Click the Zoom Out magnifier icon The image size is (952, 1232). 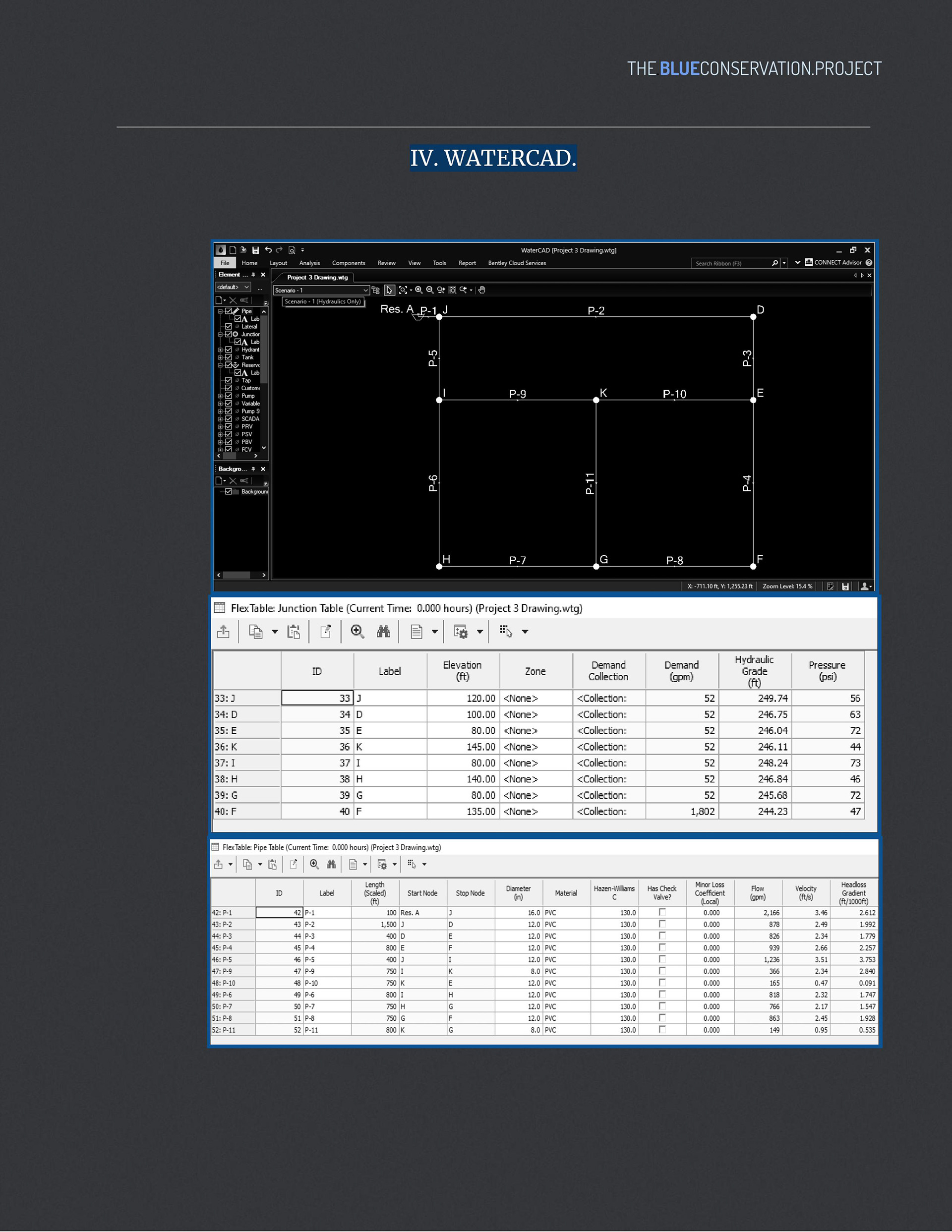(430, 290)
